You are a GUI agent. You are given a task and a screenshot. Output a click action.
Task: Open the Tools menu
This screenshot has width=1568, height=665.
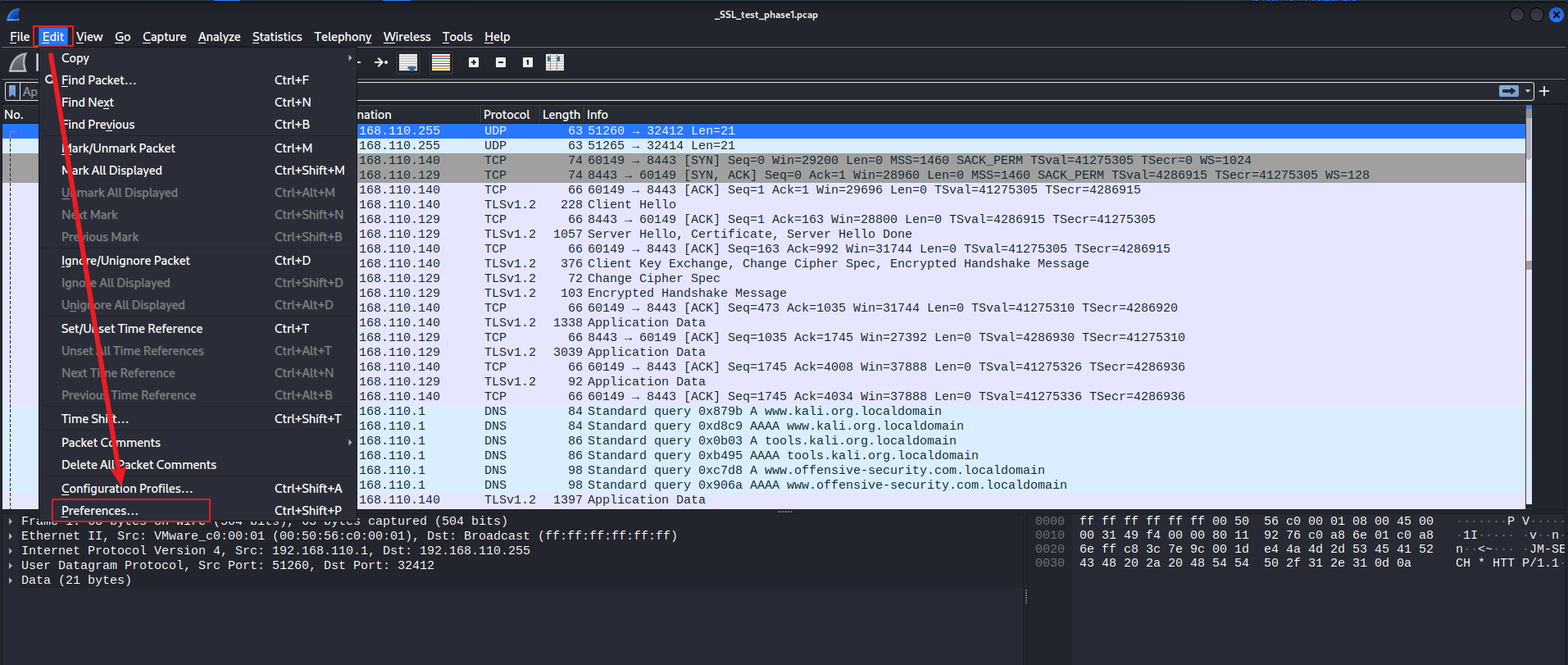pos(457,37)
